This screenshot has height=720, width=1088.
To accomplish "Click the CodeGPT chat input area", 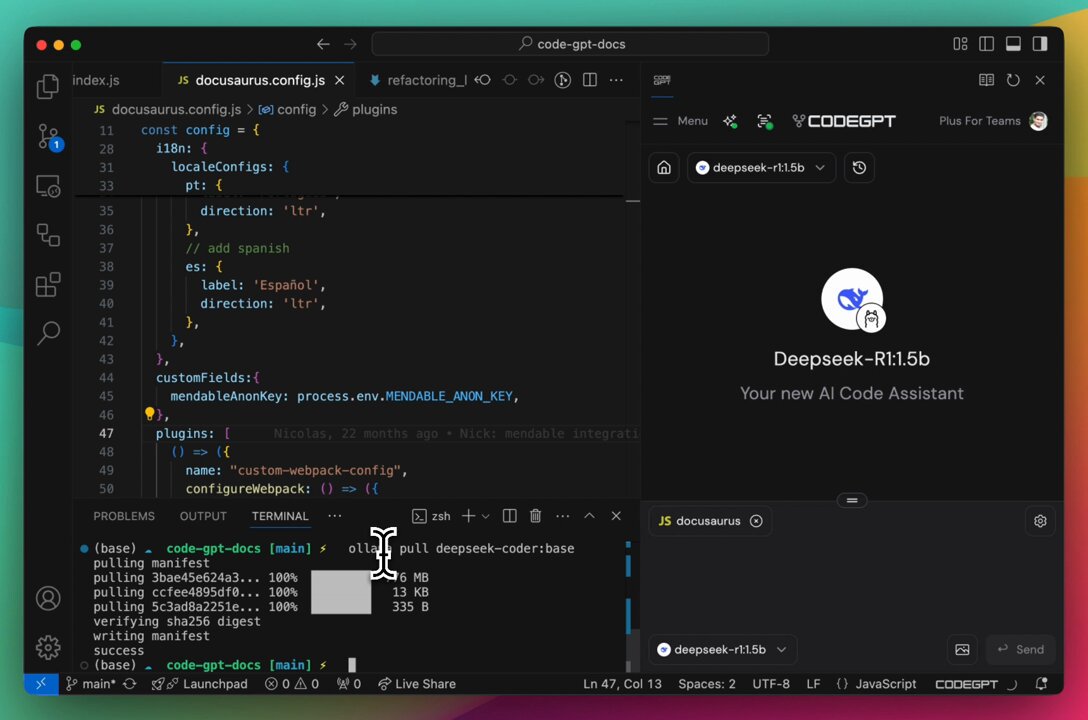I will [x=851, y=584].
